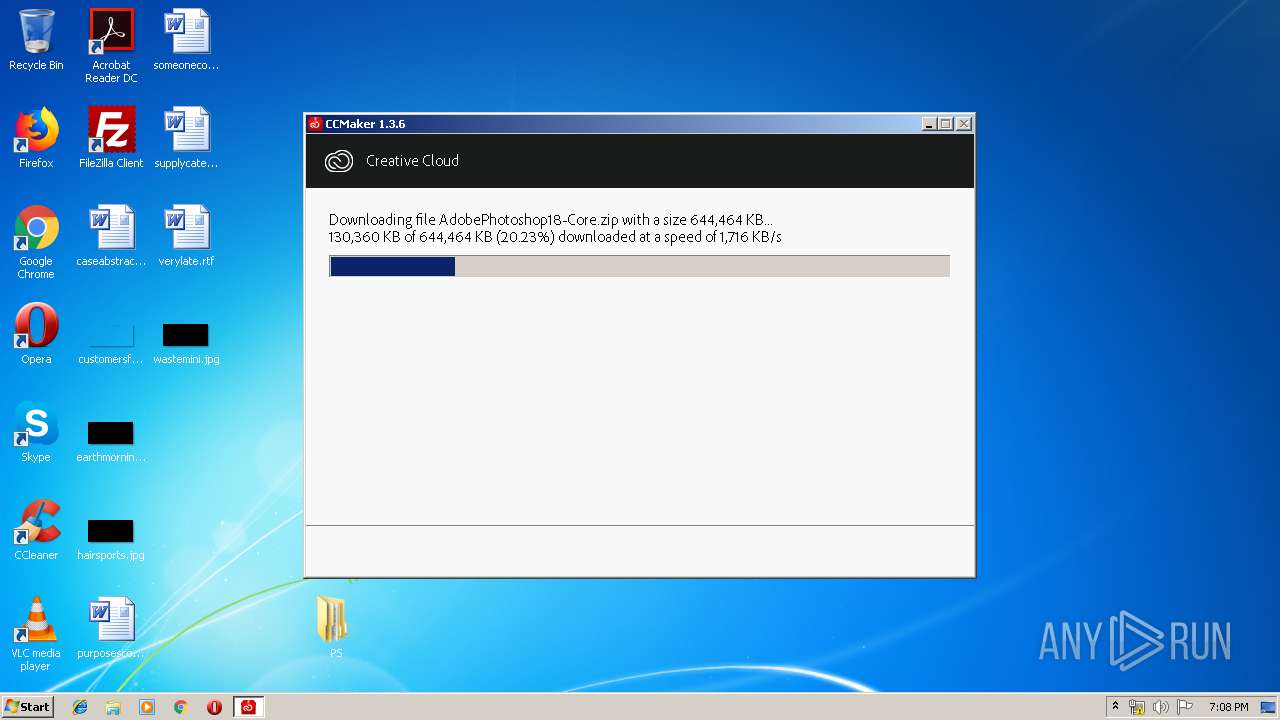Viewport: 1280px width, 720px height.
Task: Open FileZilla Client shortcut
Action: [111, 138]
